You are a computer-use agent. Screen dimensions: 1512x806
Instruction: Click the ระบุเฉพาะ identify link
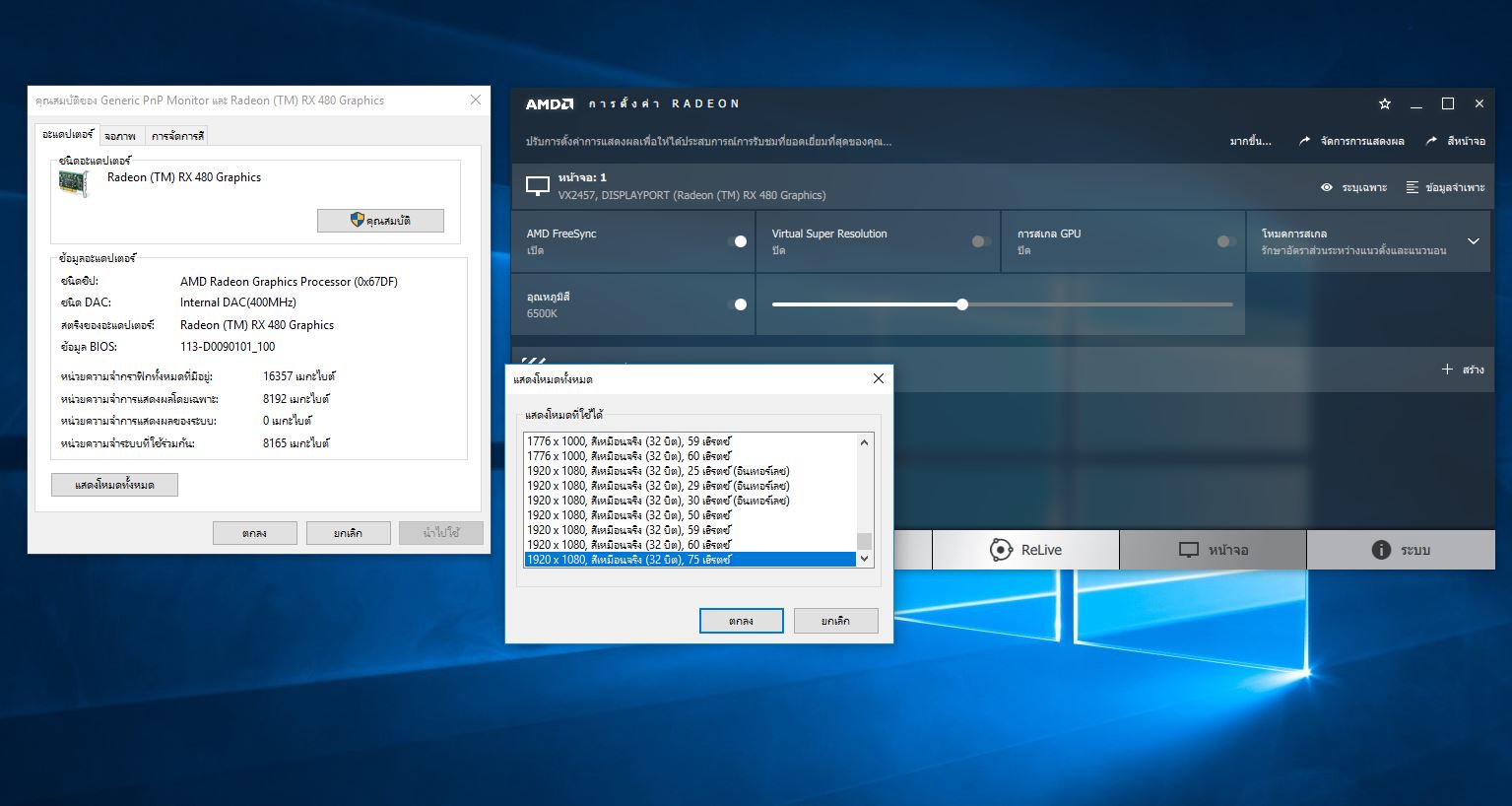pos(1364,187)
